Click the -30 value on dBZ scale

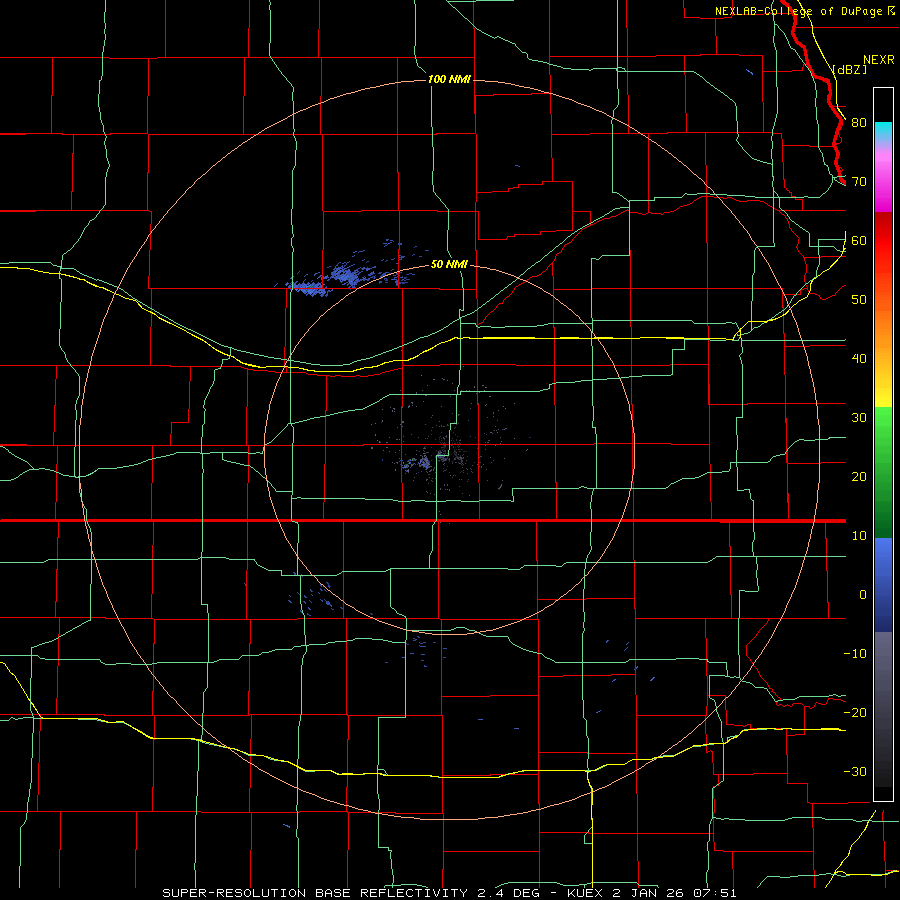pos(855,772)
